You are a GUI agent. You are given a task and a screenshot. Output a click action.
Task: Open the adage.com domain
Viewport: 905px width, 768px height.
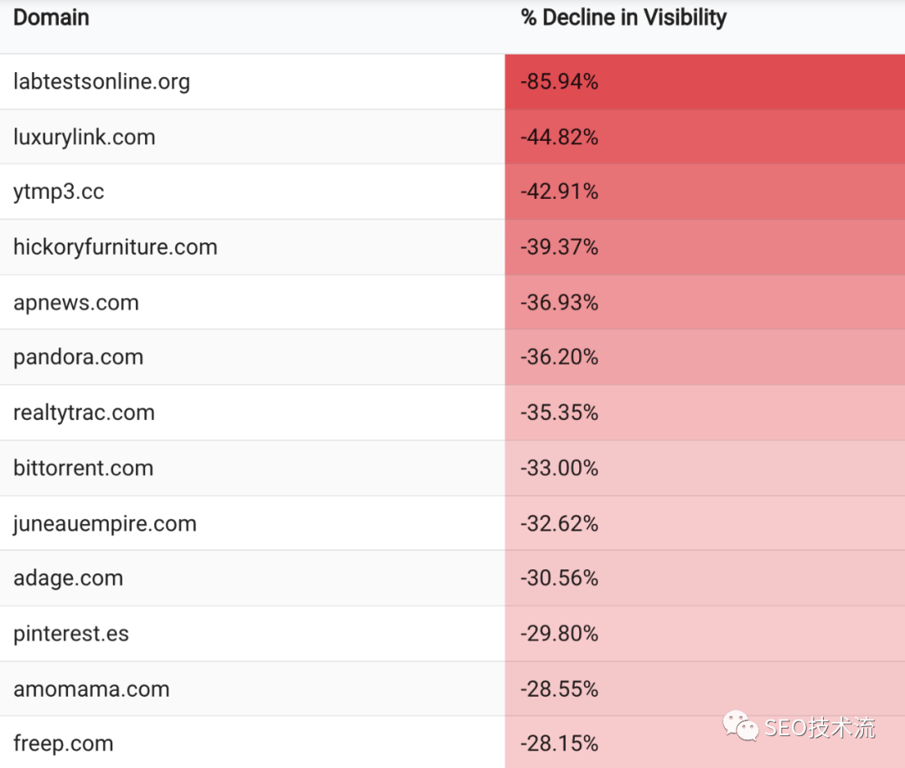[x=68, y=578]
